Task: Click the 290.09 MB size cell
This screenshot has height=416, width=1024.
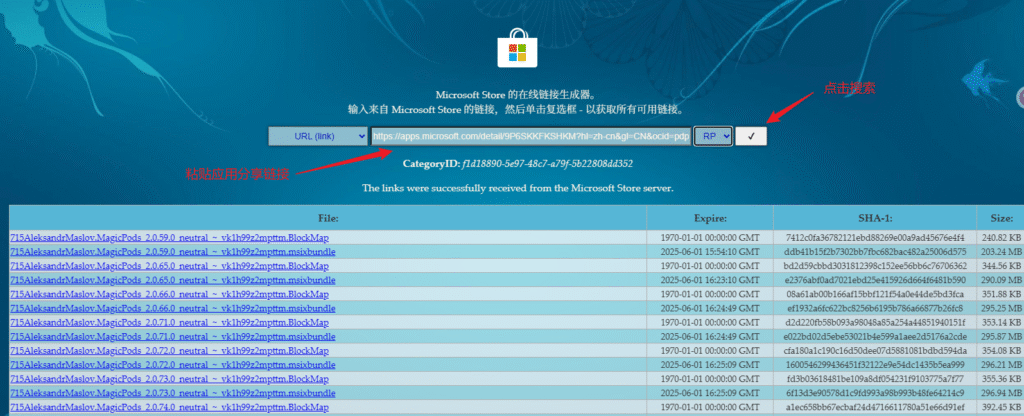Action: coord(1002,280)
